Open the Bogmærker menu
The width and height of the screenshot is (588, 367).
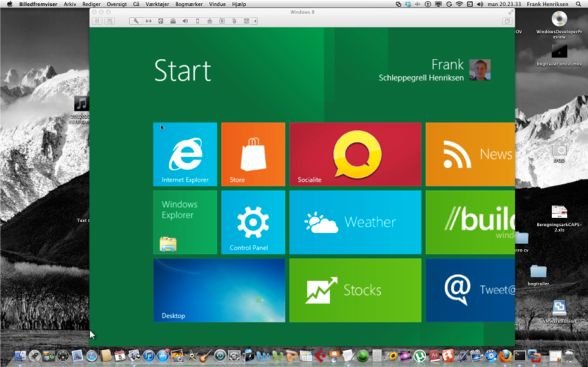pyautogui.click(x=189, y=4)
